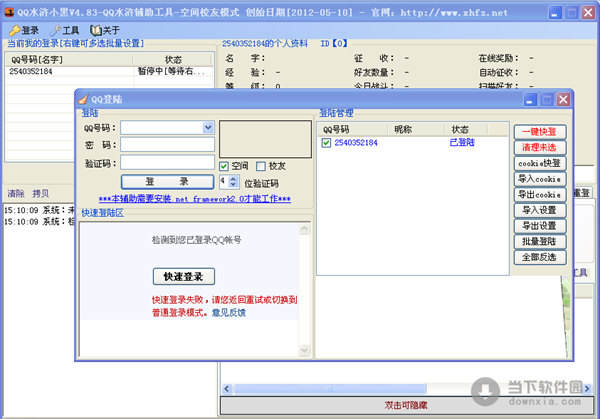Click the main window app icon in title bar

point(9,12)
